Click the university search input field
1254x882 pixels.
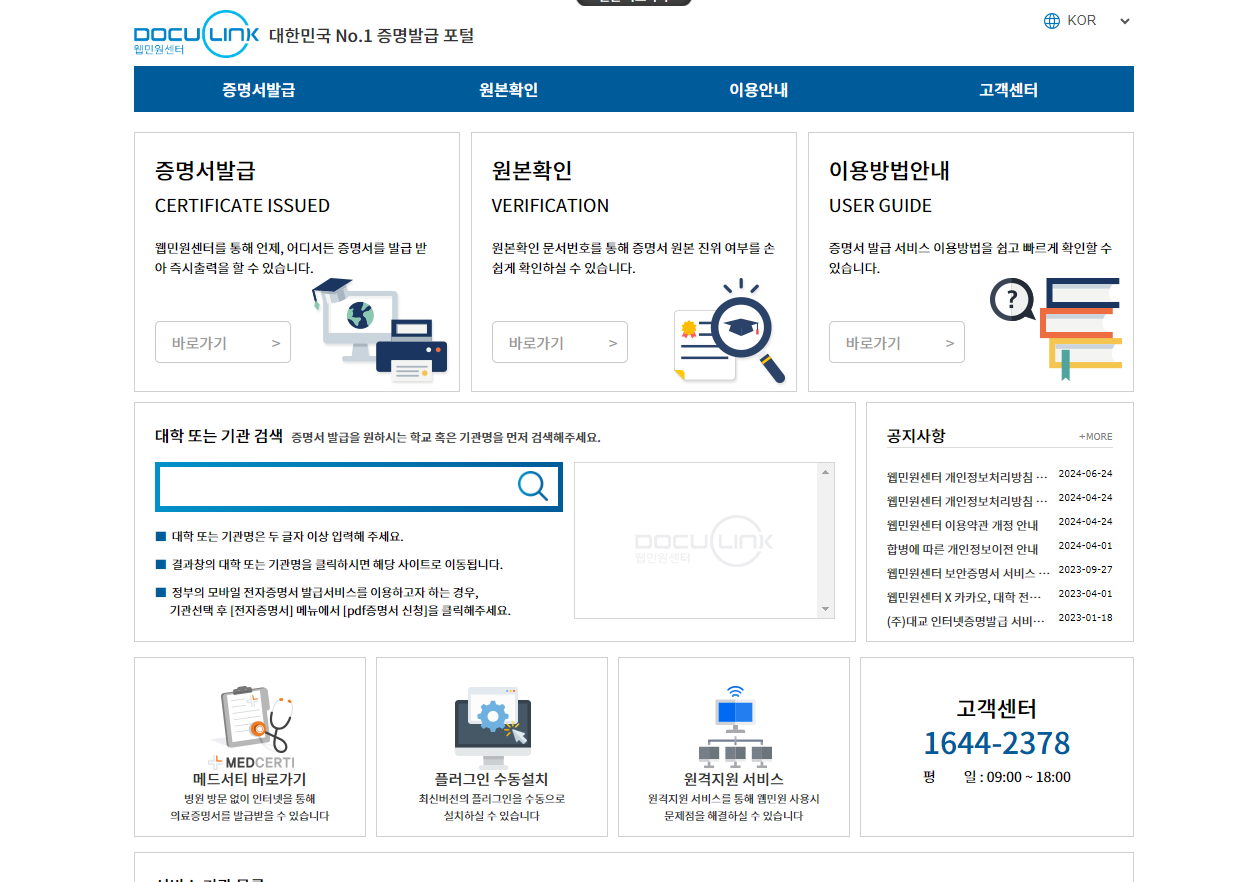tap(340, 486)
